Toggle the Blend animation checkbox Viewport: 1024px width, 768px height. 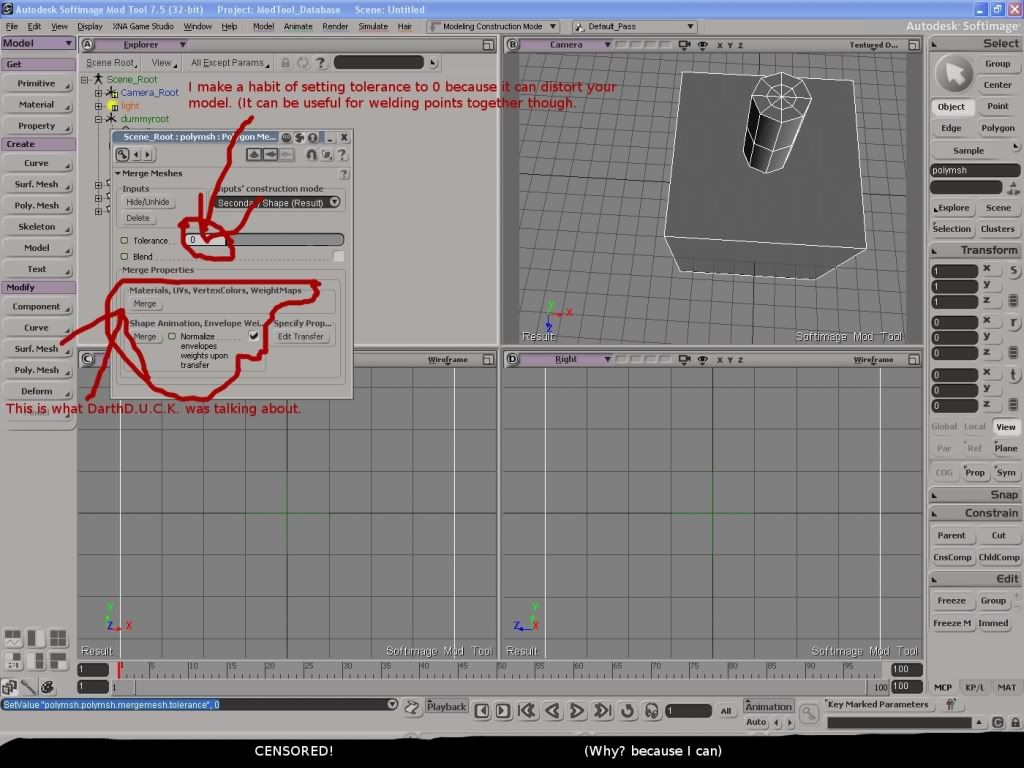[124, 257]
